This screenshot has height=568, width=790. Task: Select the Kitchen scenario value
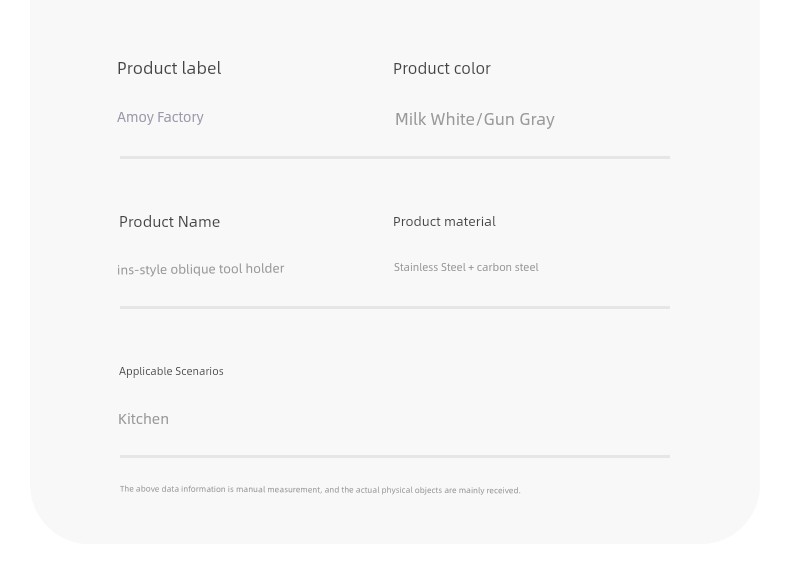143,419
